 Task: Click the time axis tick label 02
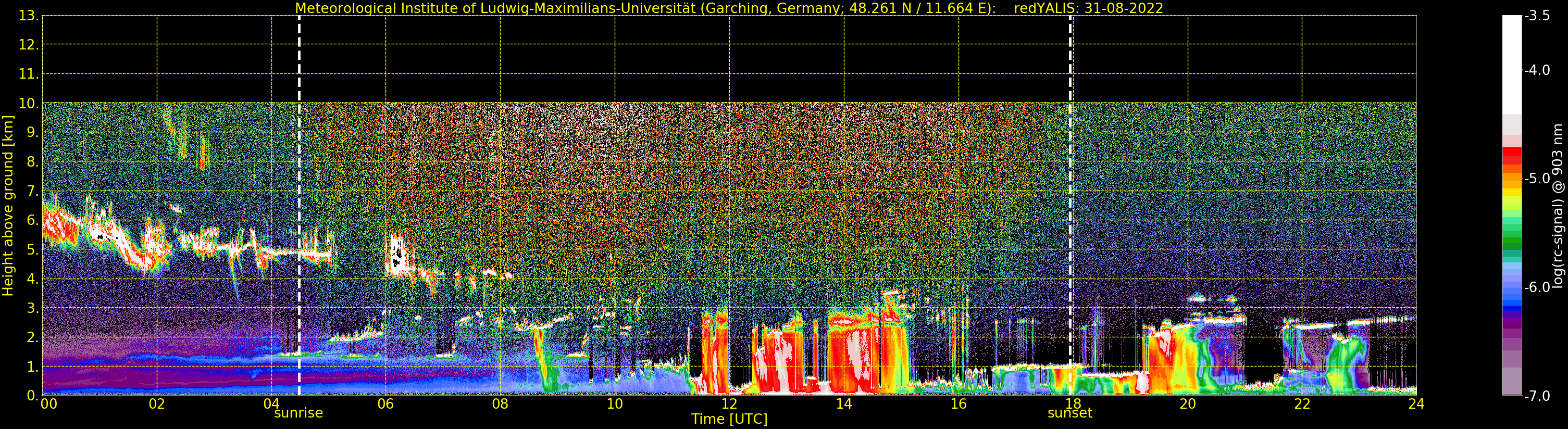157,404
